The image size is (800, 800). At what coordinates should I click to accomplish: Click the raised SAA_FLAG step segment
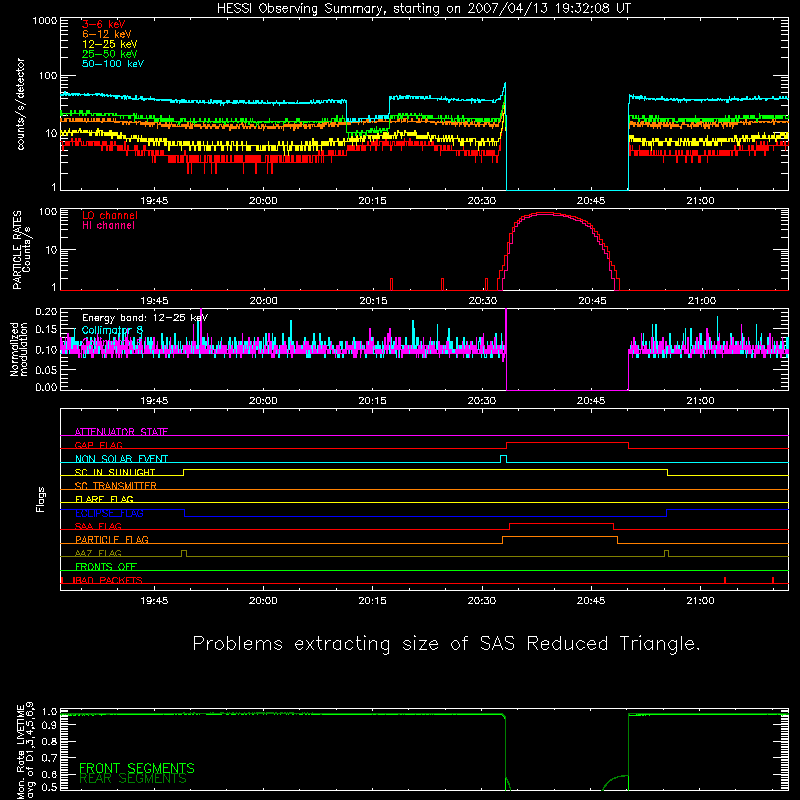point(561,523)
